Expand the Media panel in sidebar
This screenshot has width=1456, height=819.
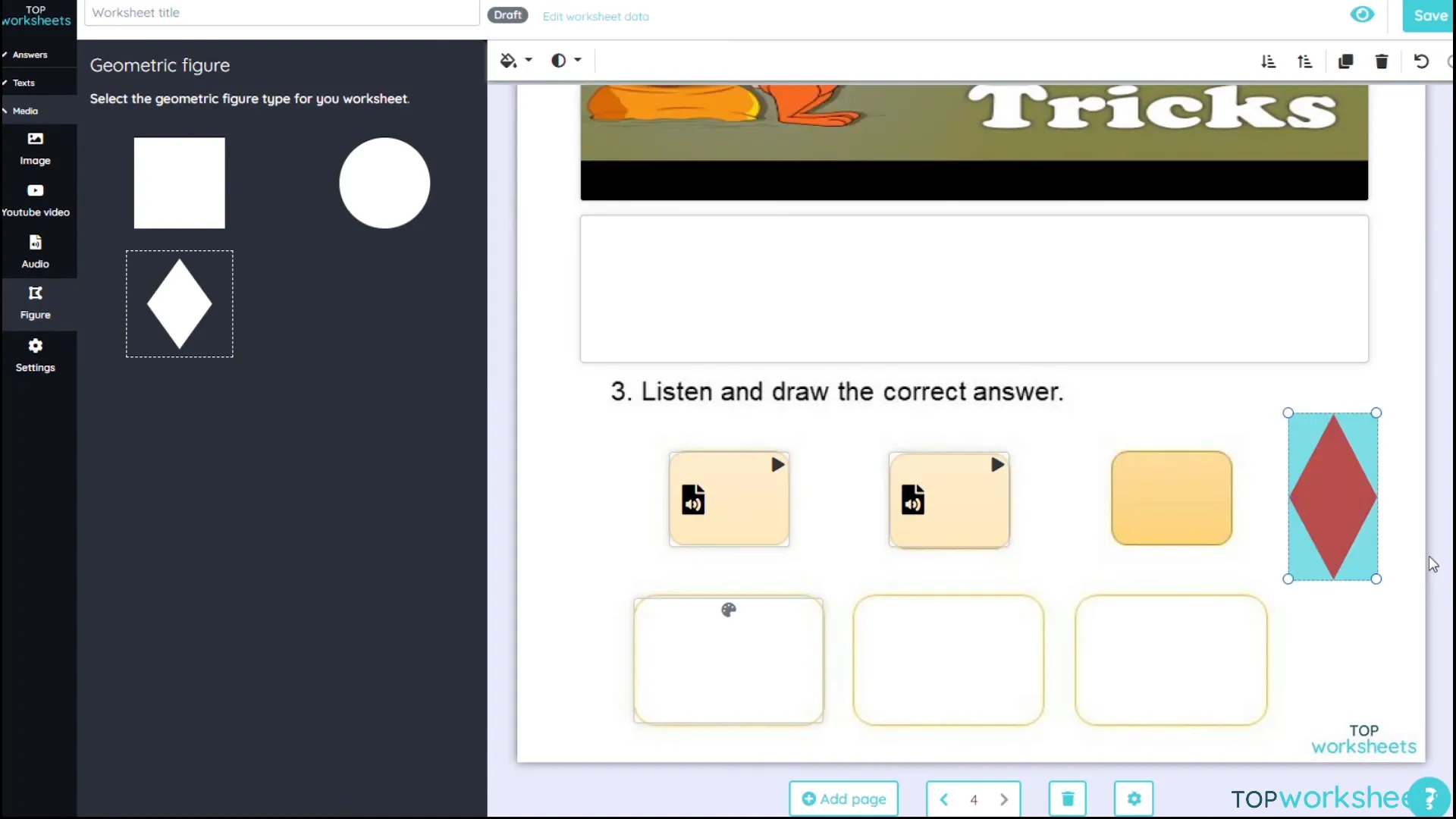tap(25, 110)
